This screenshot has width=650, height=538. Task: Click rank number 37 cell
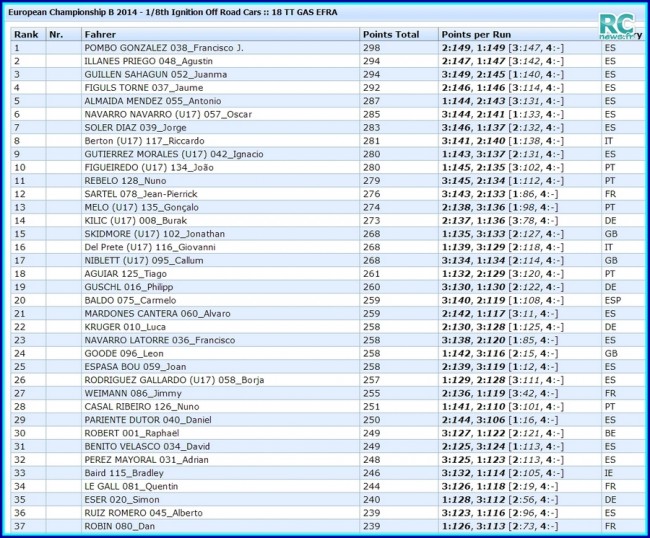(x=20, y=526)
